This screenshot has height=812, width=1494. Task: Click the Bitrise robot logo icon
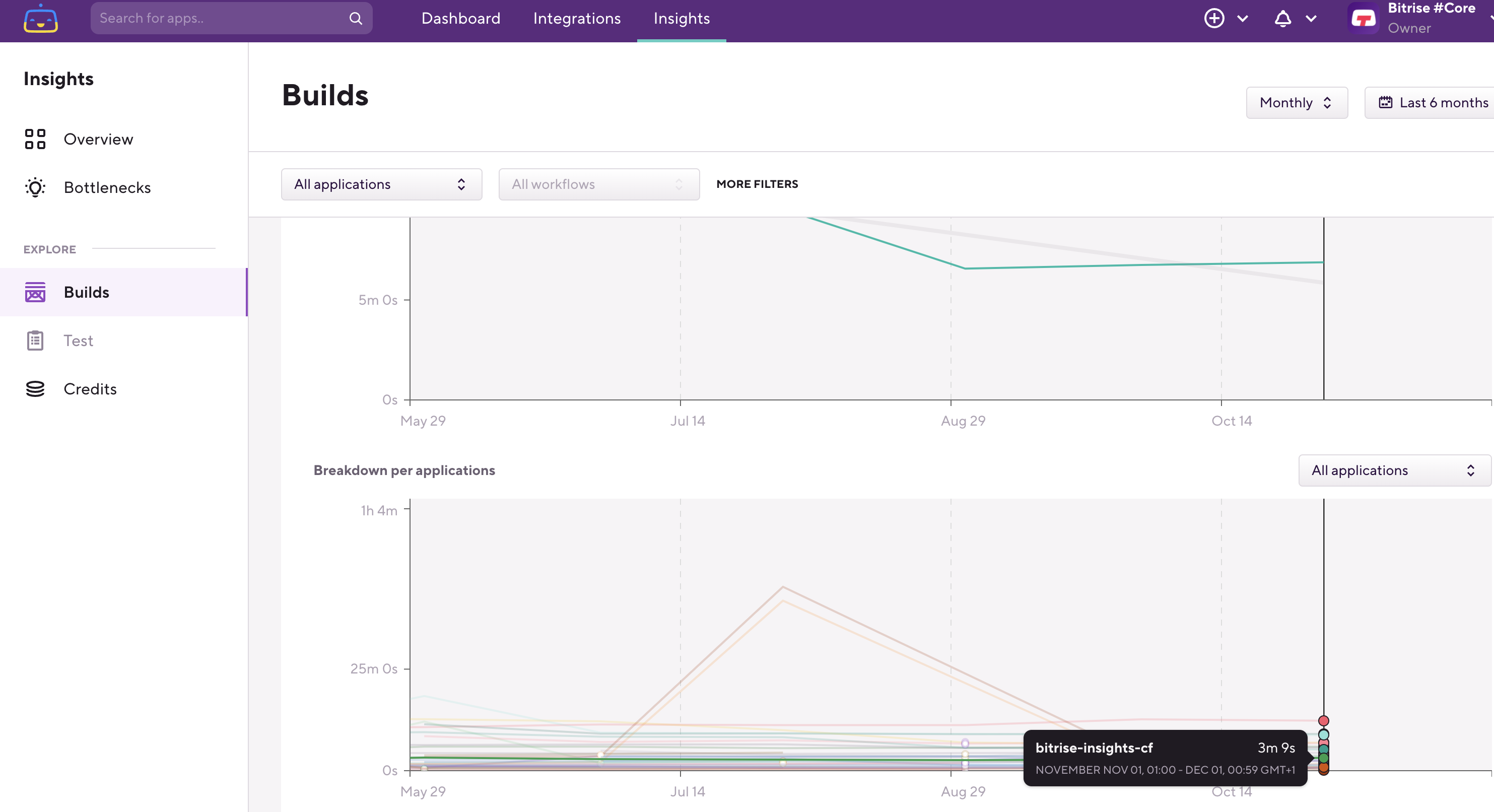coord(41,19)
